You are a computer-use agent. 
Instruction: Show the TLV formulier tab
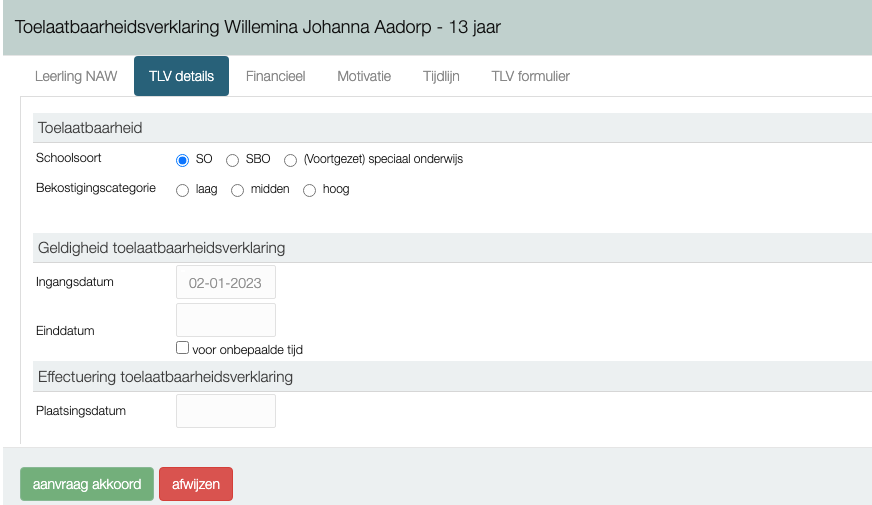pyautogui.click(x=530, y=76)
